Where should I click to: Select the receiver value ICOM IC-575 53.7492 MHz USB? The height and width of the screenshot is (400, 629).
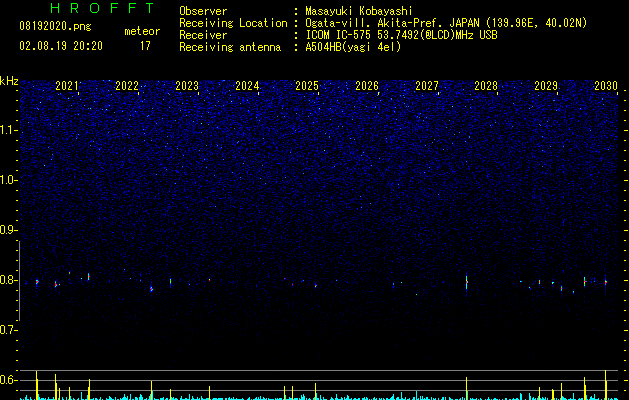[x=402, y=35]
